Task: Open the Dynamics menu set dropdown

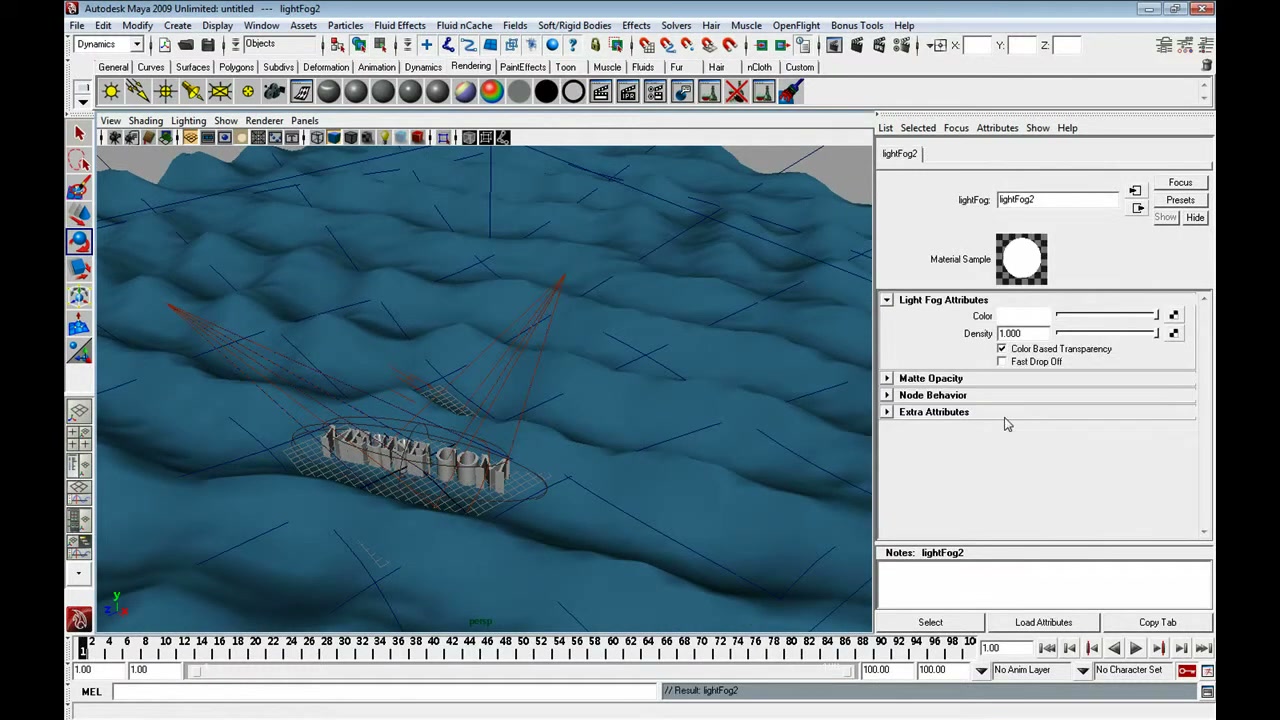Action: [x=109, y=44]
